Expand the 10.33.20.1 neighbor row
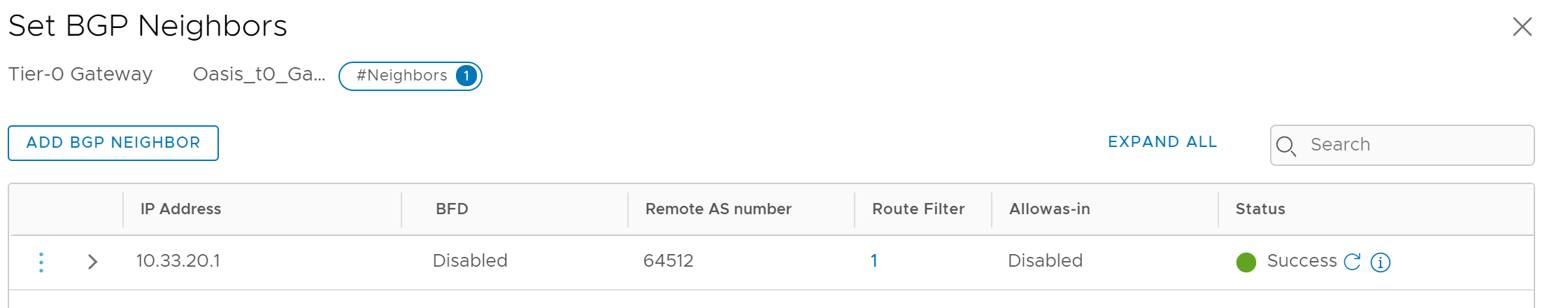Viewport: 1568px width, 308px height. coord(92,262)
